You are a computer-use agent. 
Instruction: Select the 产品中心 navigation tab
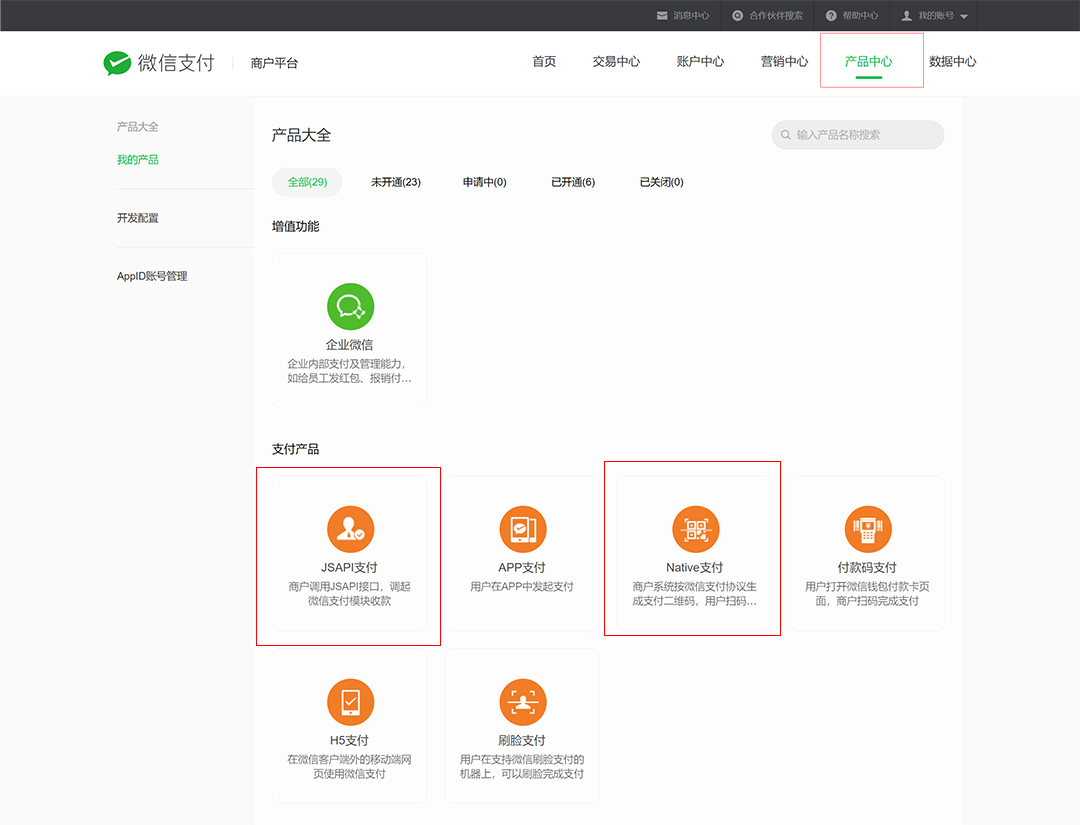869,62
